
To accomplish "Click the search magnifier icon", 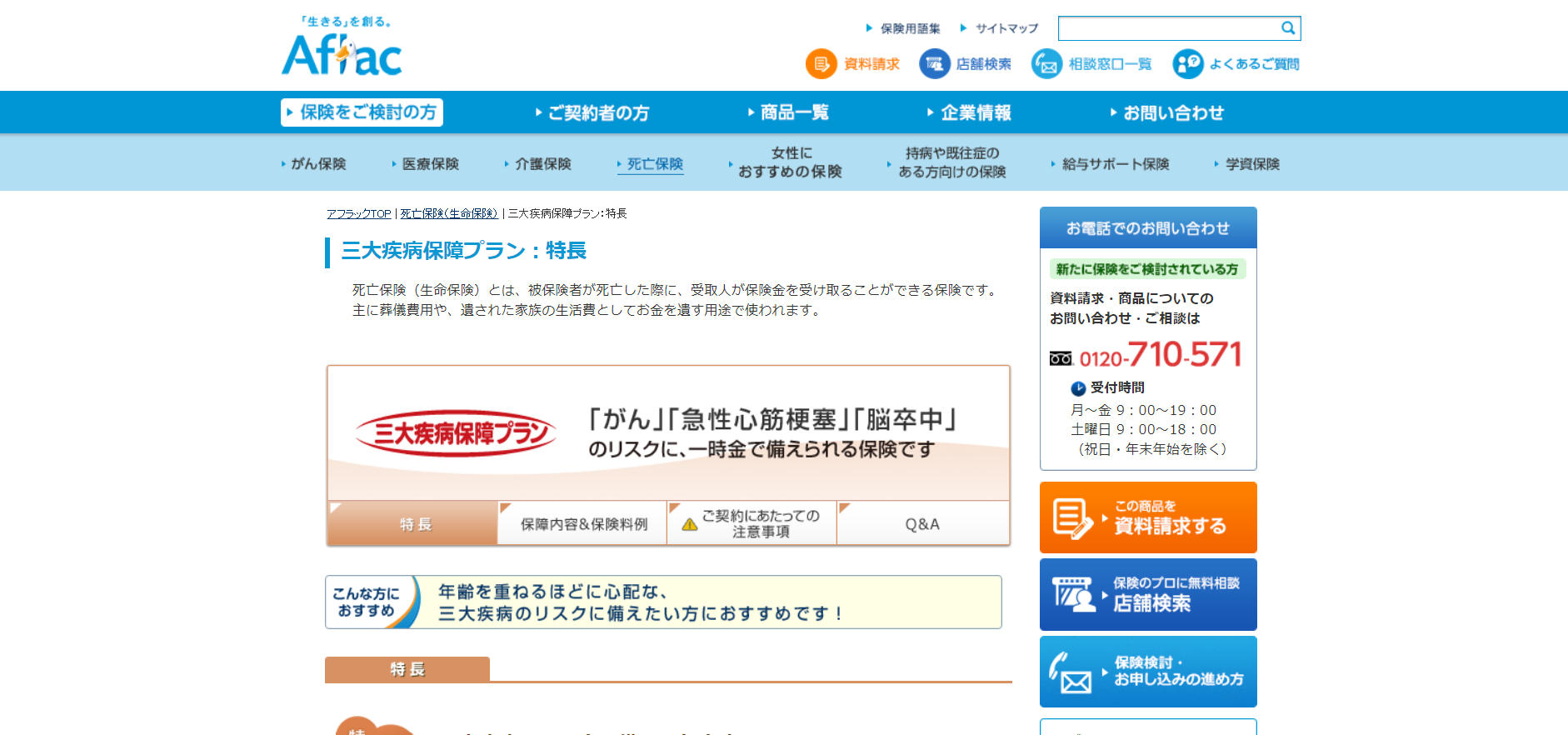I will pos(1288,28).
